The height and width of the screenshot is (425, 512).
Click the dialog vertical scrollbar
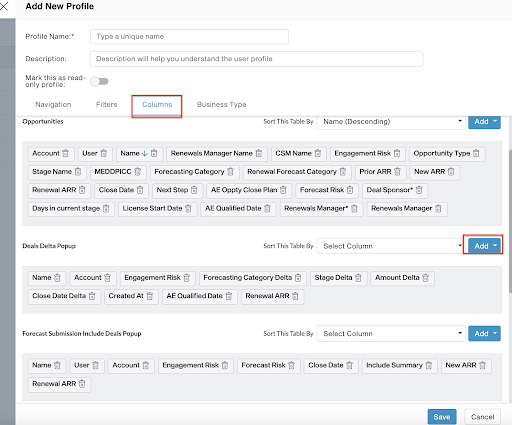click(x=510, y=220)
